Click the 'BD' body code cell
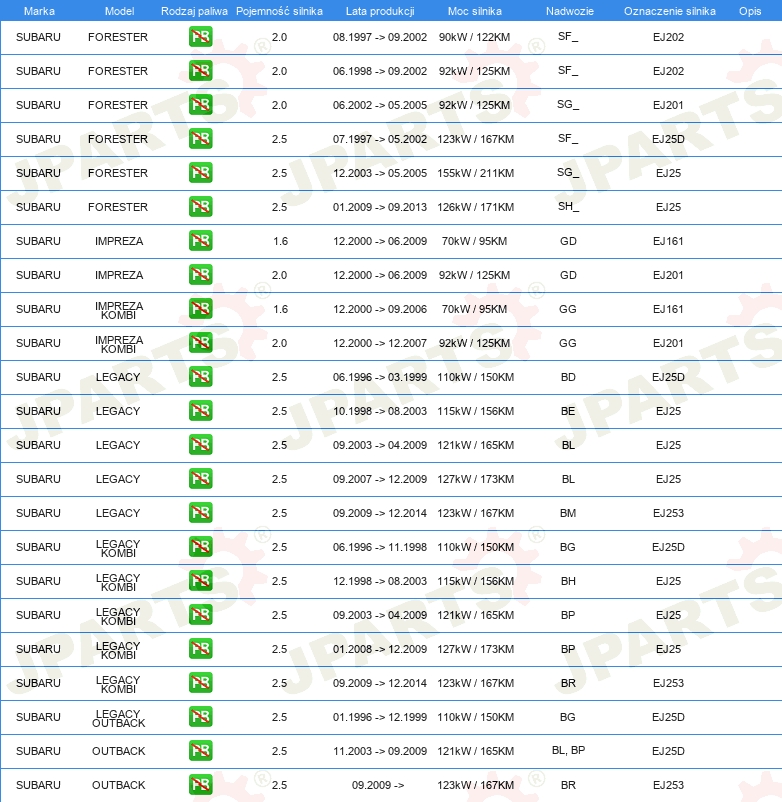The width and height of the screenshot is (782, 802). point(568,377)
